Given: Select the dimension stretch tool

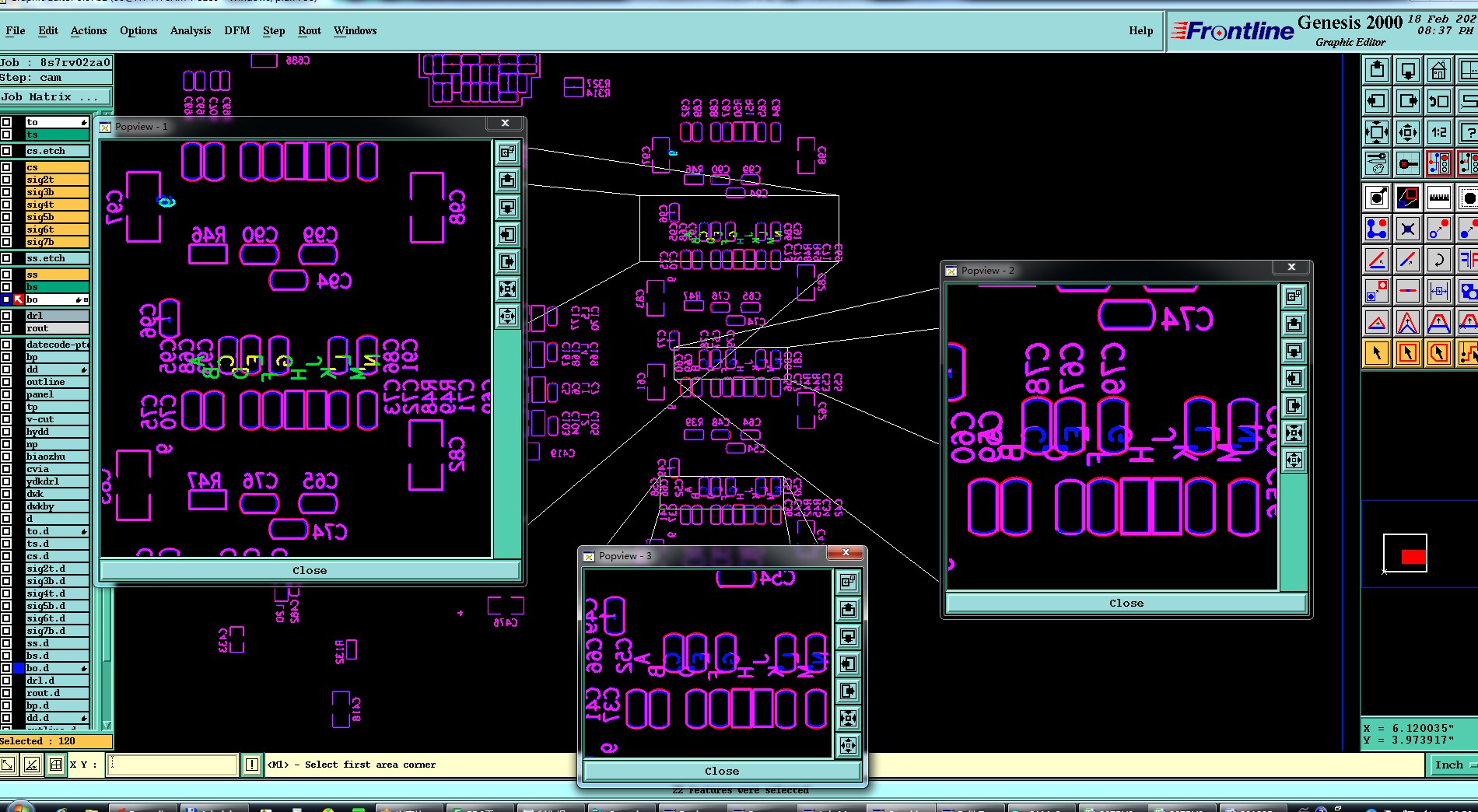Looking at the screenshot, I should tap(1439, 291).
